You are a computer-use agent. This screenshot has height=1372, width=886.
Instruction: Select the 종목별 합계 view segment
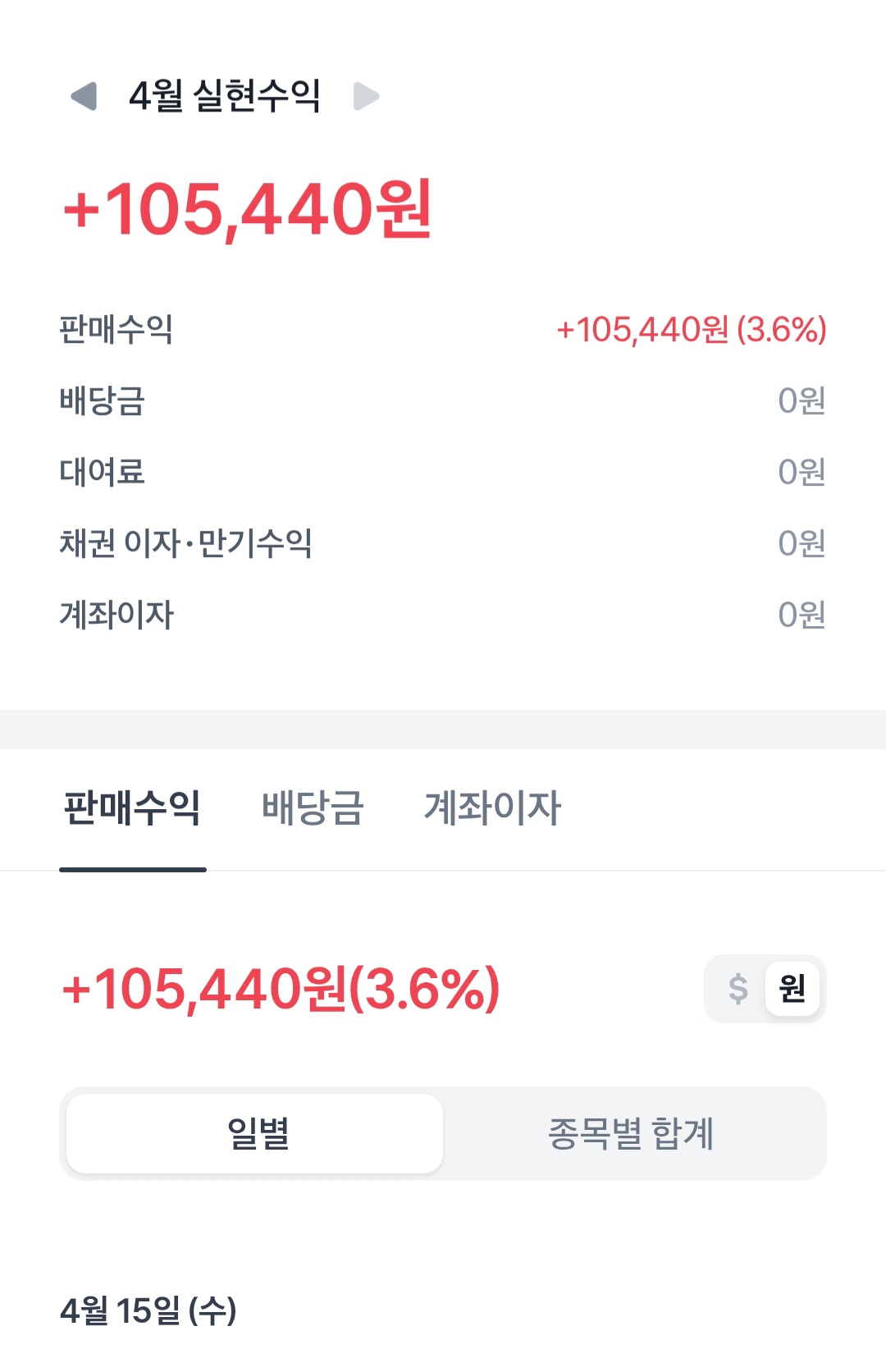tap(630, 1133)
